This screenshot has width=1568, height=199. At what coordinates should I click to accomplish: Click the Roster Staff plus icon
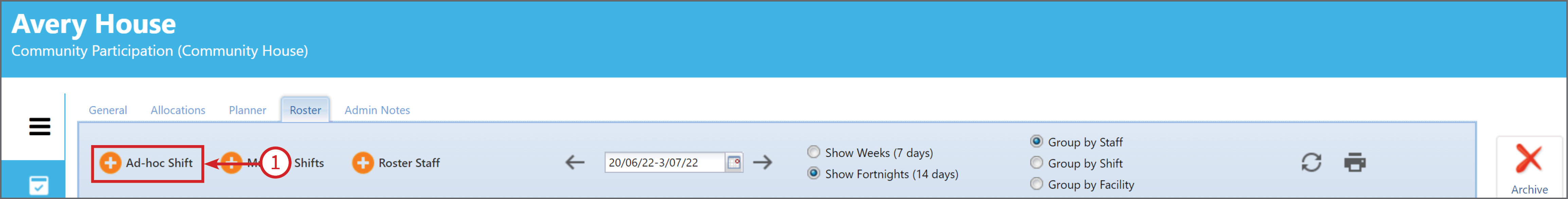363,163
